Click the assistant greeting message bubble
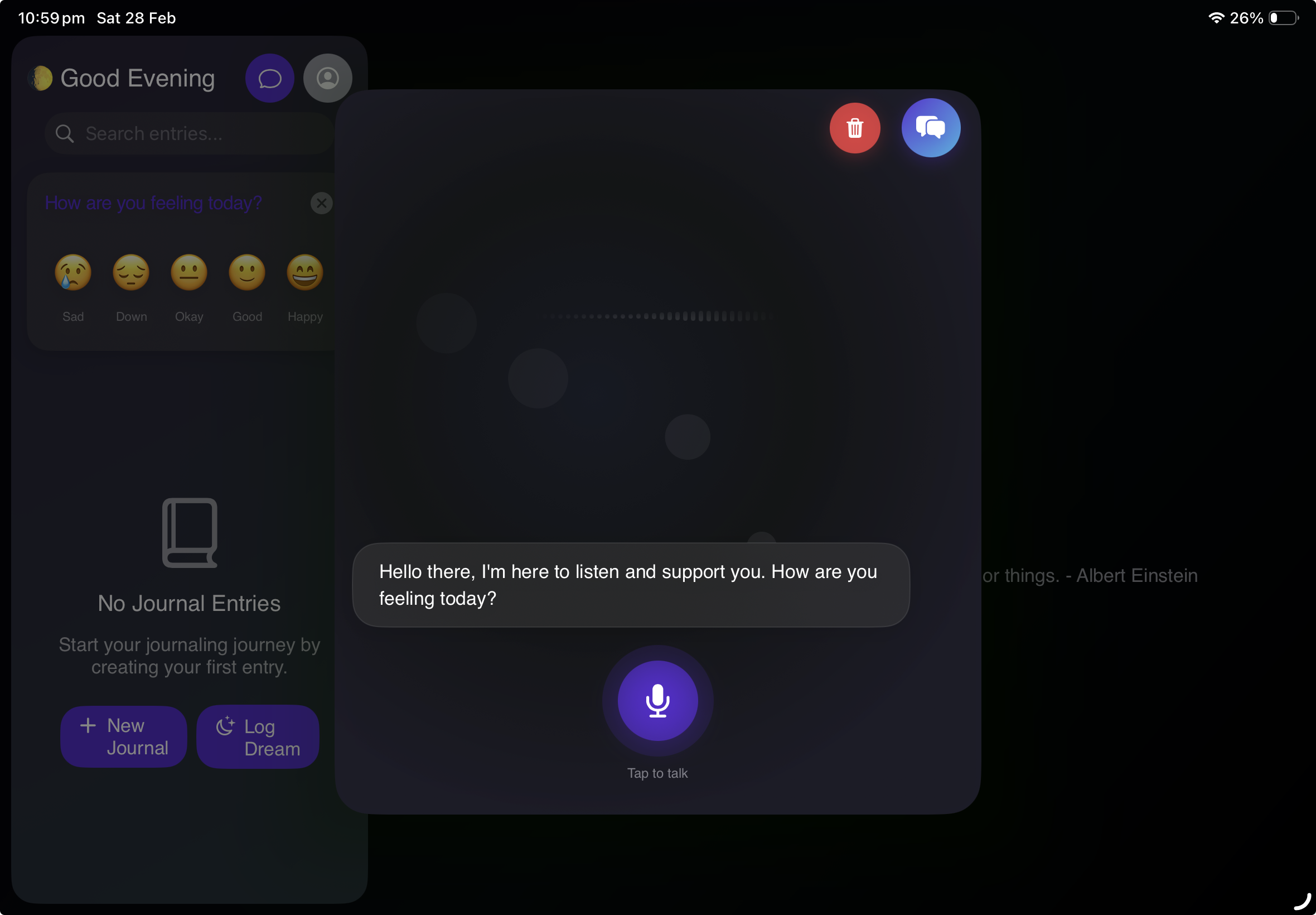Screen dimensions: 1316x915 click(x=631, y=585)
